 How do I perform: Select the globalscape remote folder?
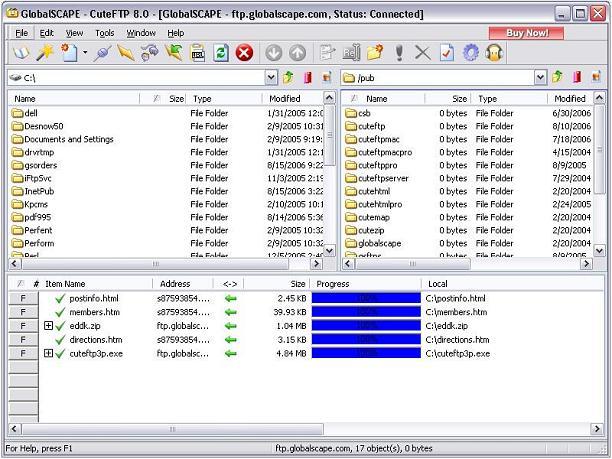(x=373, y=243)
